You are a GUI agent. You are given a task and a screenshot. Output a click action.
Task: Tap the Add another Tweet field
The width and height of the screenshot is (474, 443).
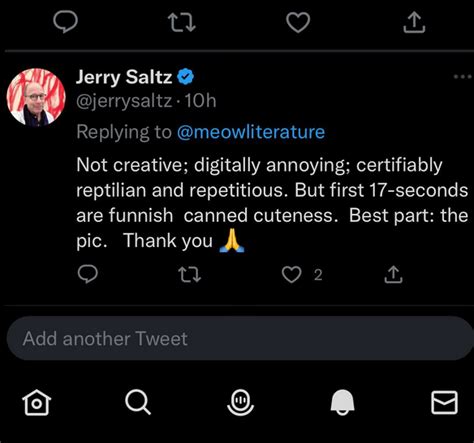[240, 338]
